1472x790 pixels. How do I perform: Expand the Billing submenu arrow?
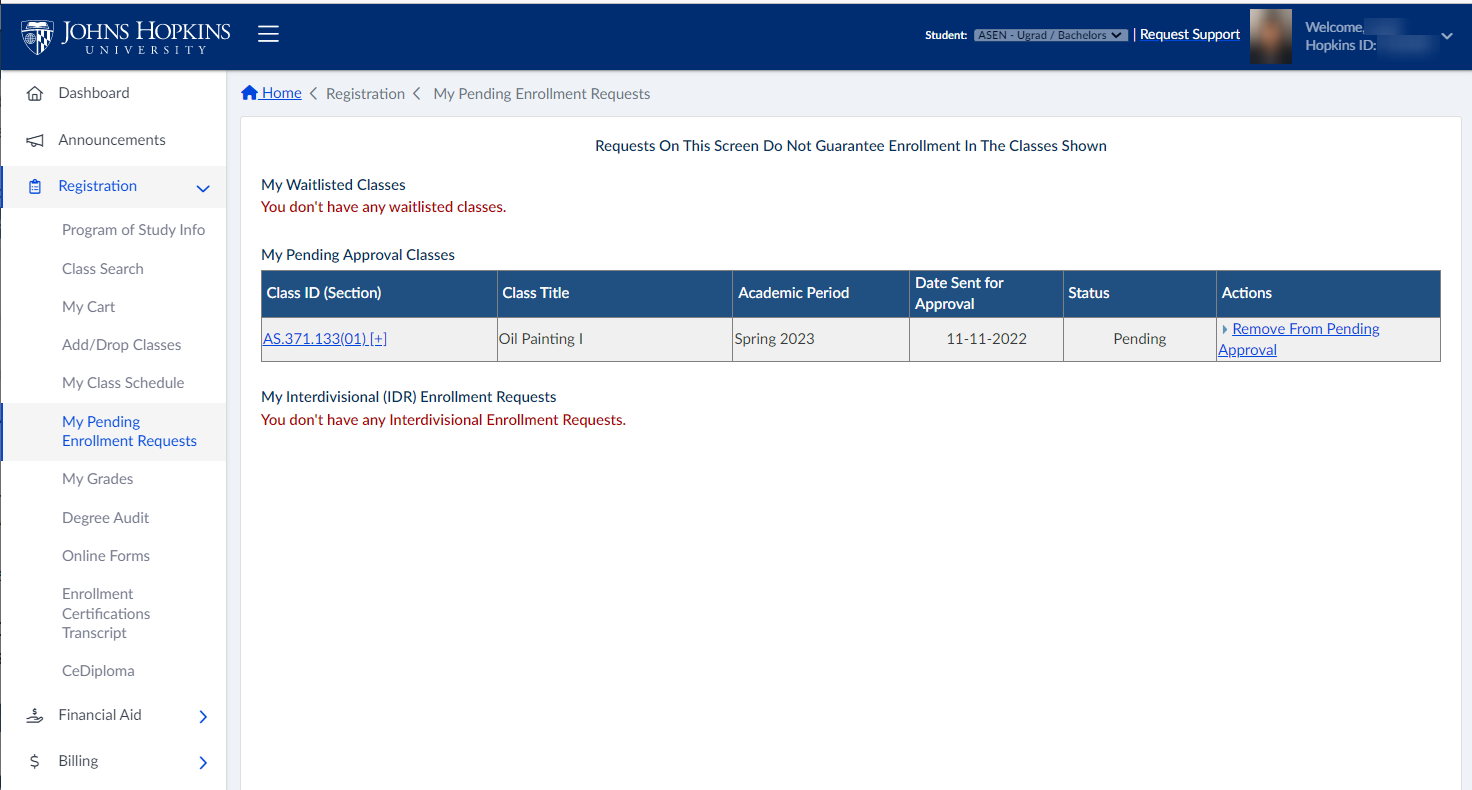203,763
